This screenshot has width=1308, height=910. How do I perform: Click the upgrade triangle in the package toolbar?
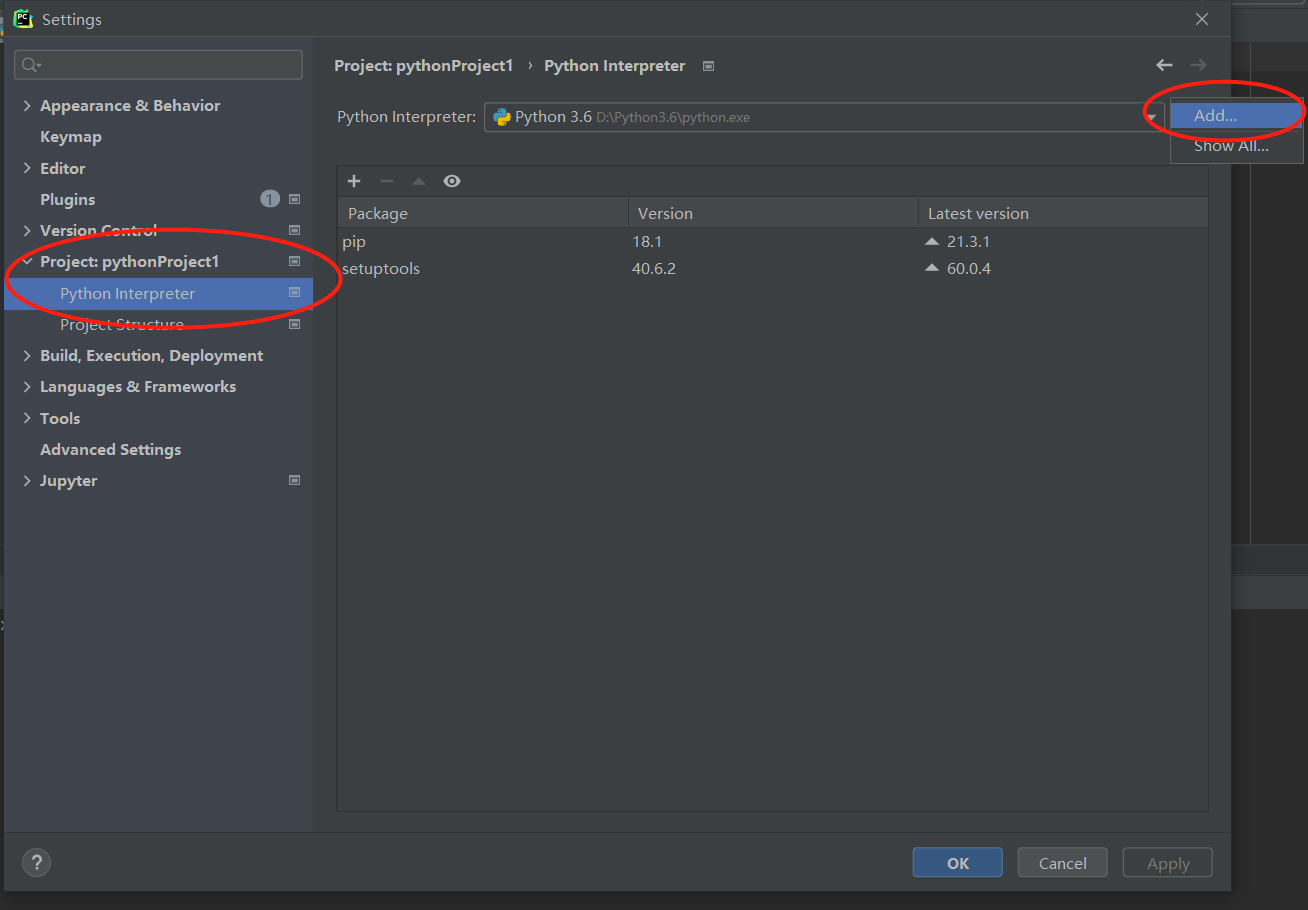tap(419, 181)
